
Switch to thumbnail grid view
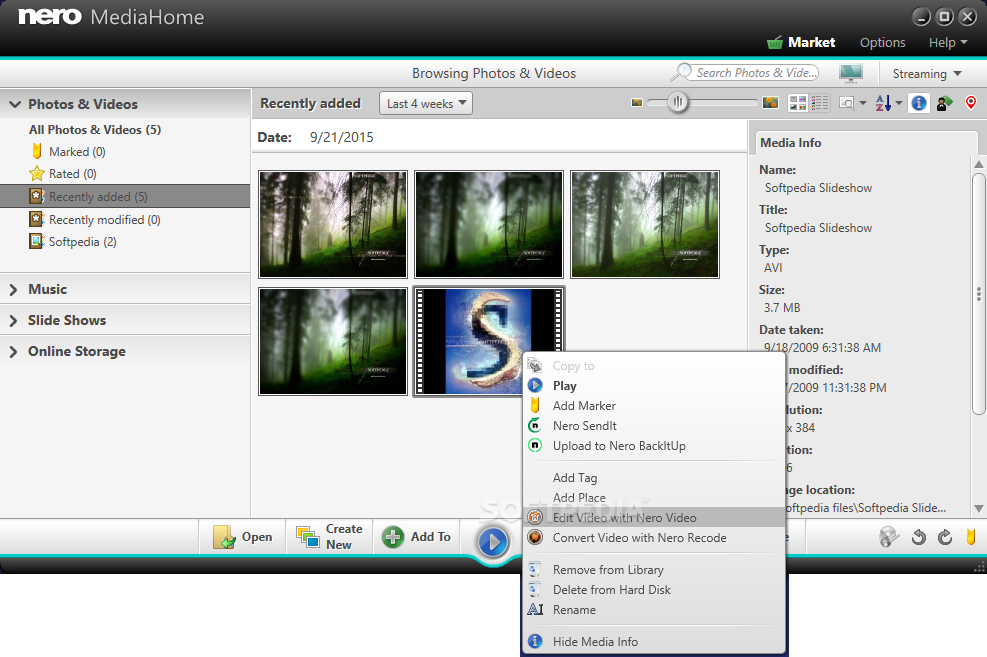point(798,103)
